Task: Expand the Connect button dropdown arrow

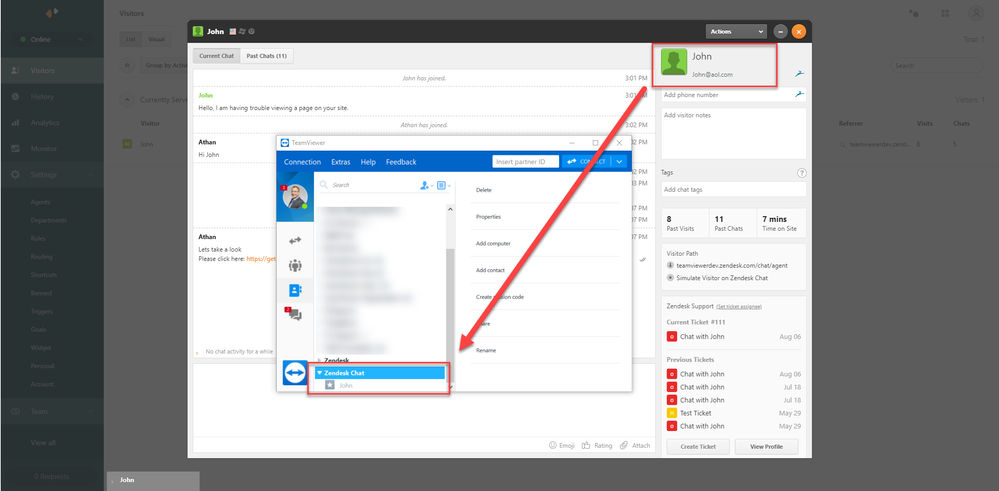Action: [x=619, y=162]
